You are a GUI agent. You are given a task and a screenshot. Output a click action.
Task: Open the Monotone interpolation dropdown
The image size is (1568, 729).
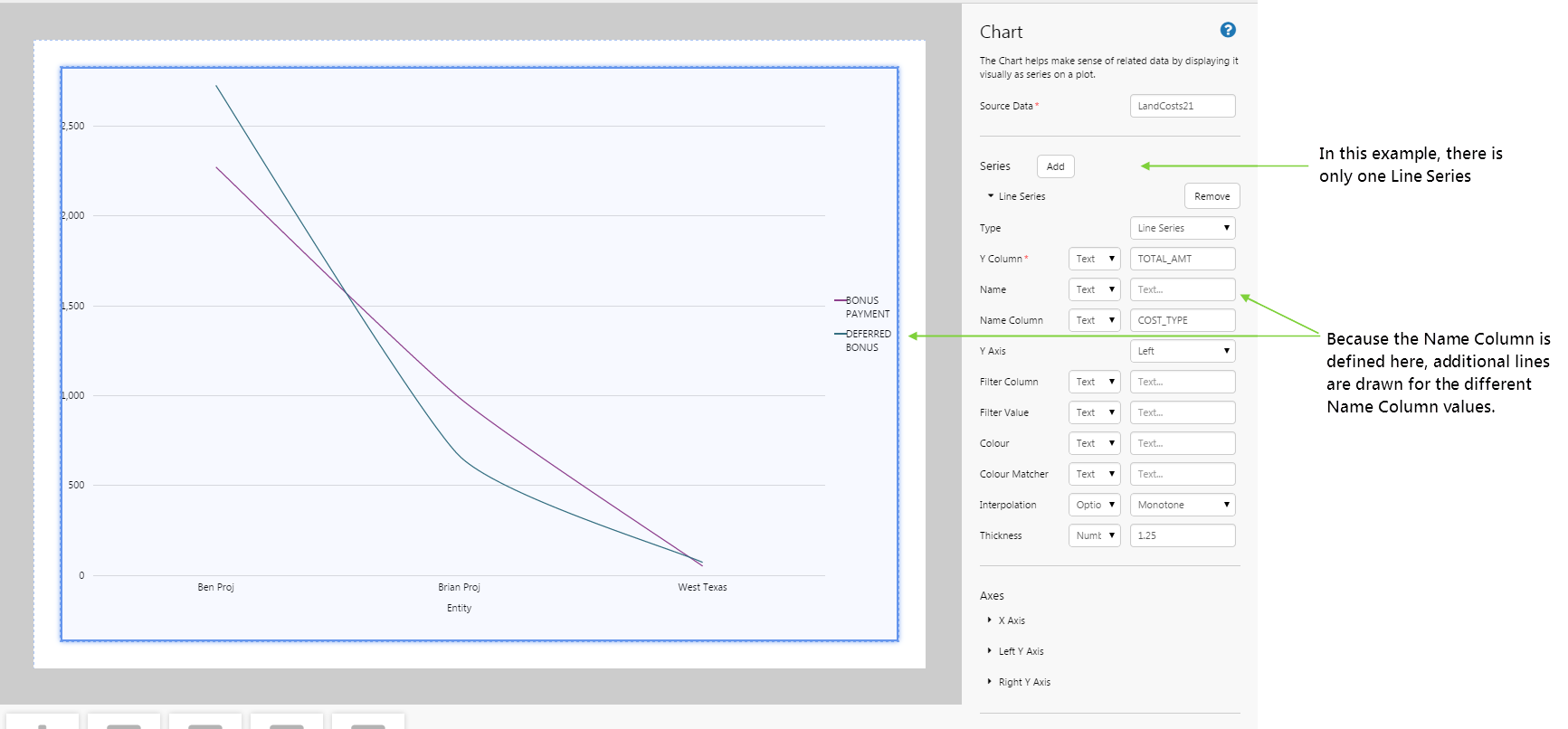(1182, 505)
